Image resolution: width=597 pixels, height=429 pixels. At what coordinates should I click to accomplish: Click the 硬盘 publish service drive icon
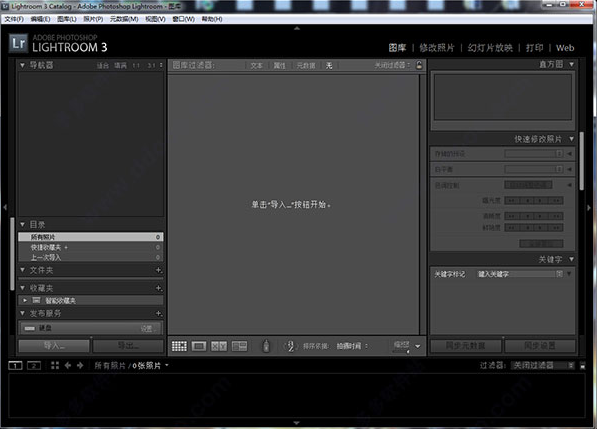30,328
